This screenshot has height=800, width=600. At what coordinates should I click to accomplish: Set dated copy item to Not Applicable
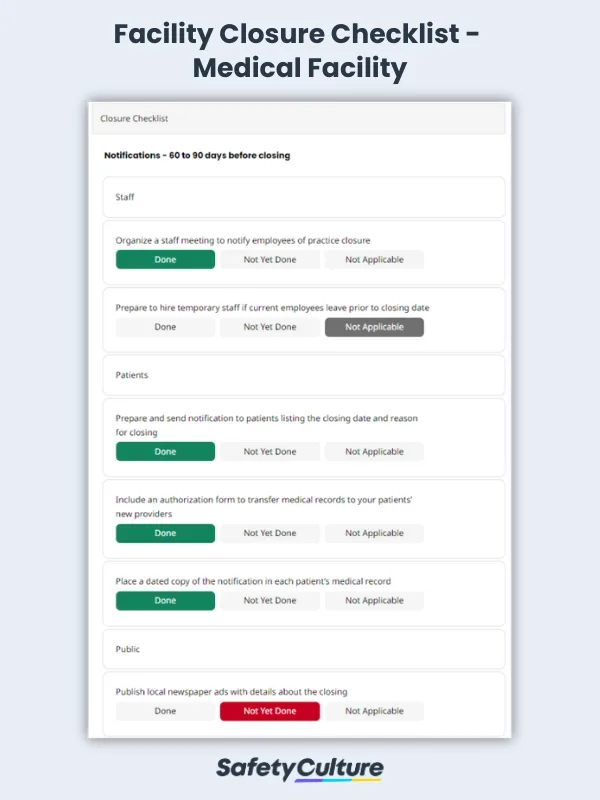click(x=374, y=600)
